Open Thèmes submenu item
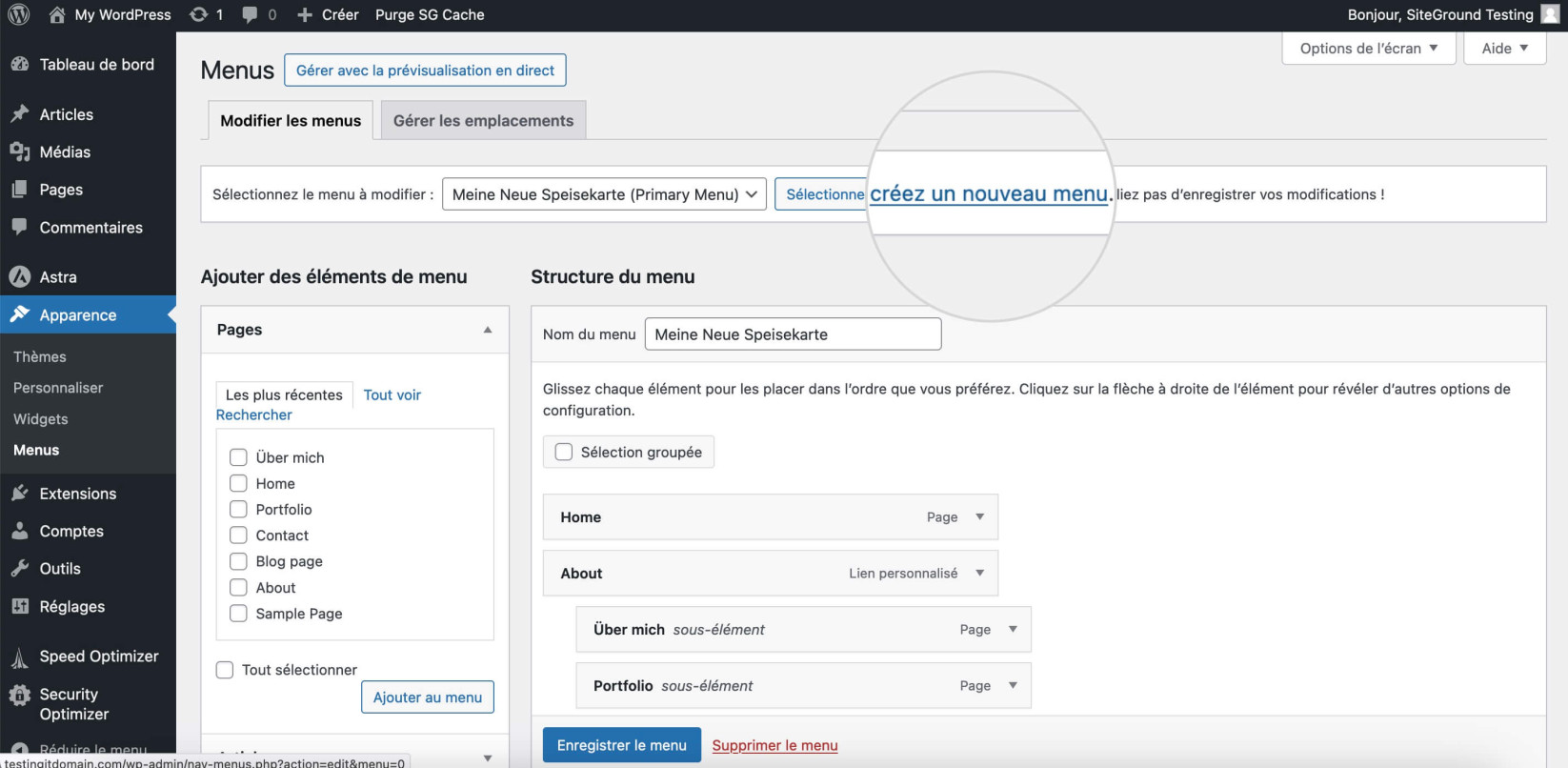 pos(40,356)
